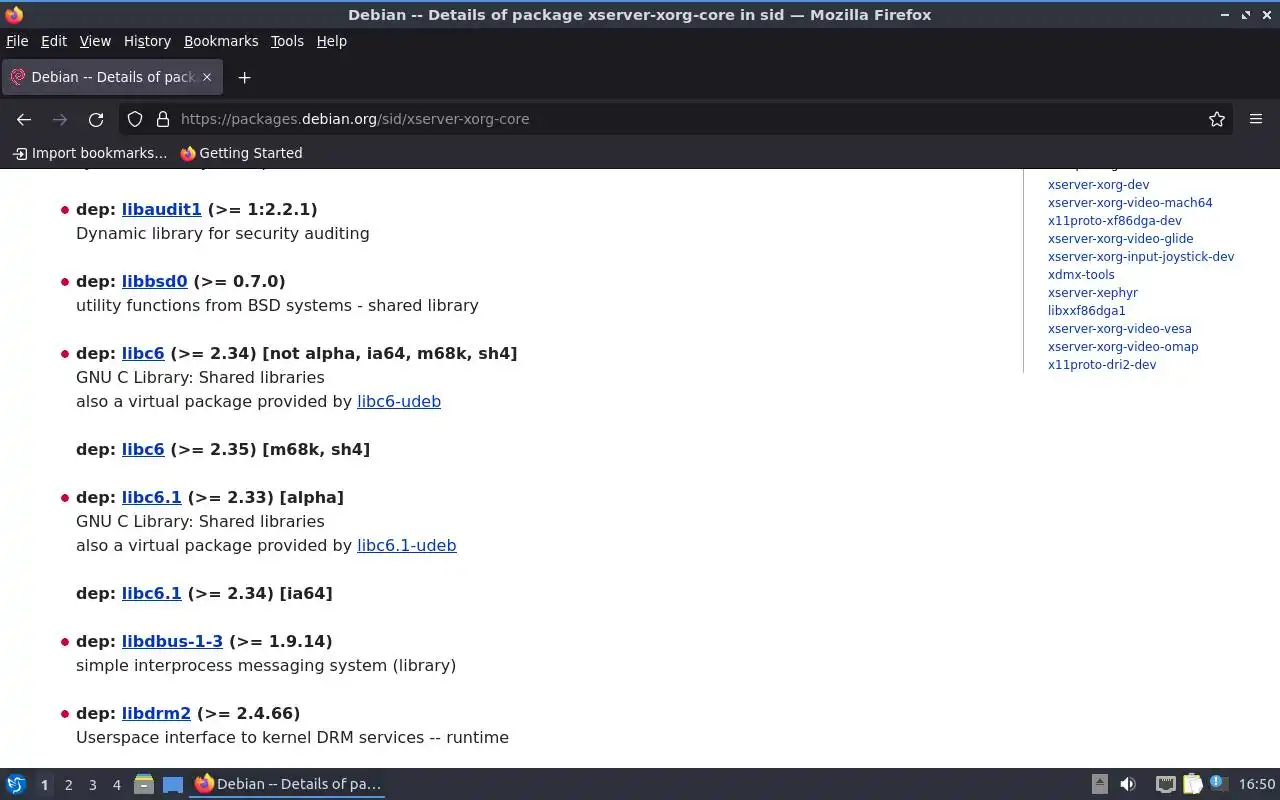Bookmark this page with the star
The image size is (1280, 800).
point(1217,119)
